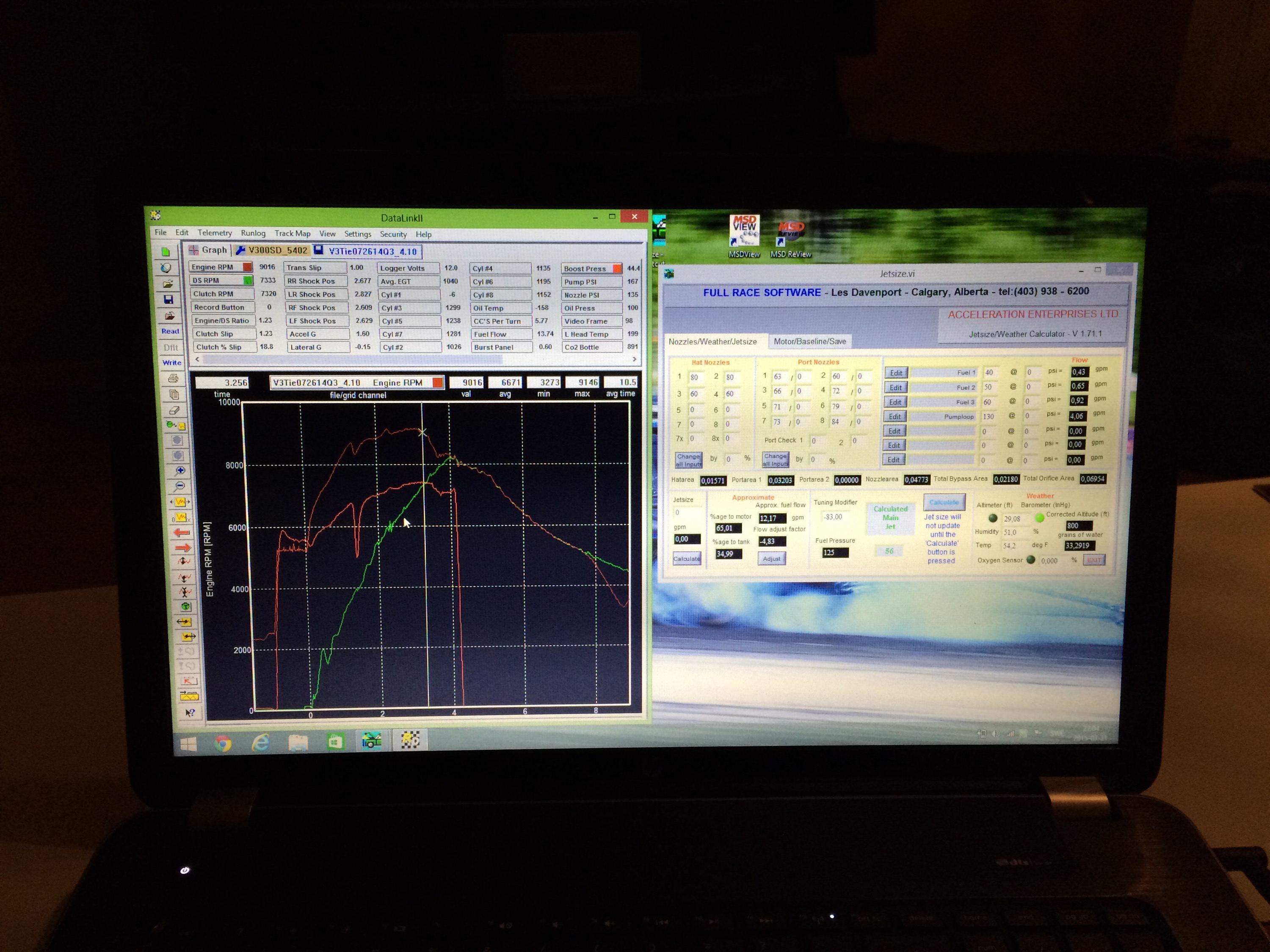This screenshot has width=1270, height=952.
Task: Click the large blue Calculate button
Action: (944, 502)
